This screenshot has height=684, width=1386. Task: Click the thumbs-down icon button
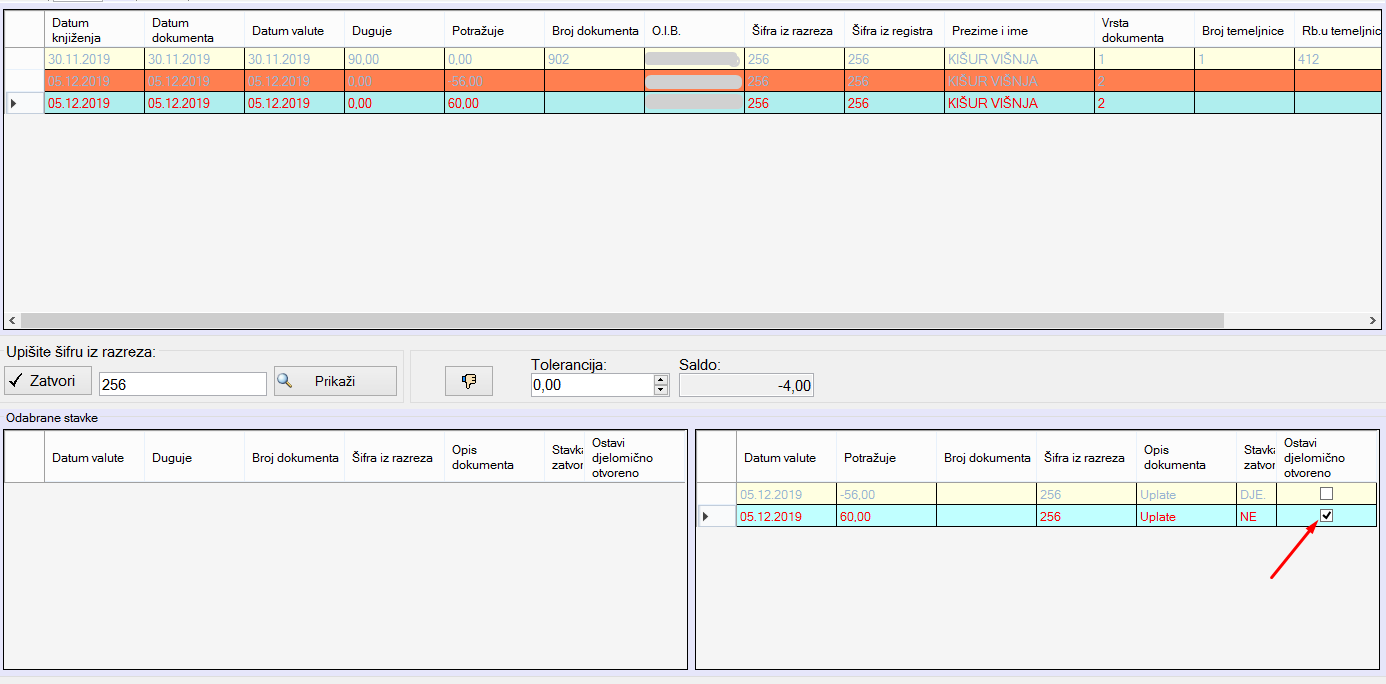(469, 381)
